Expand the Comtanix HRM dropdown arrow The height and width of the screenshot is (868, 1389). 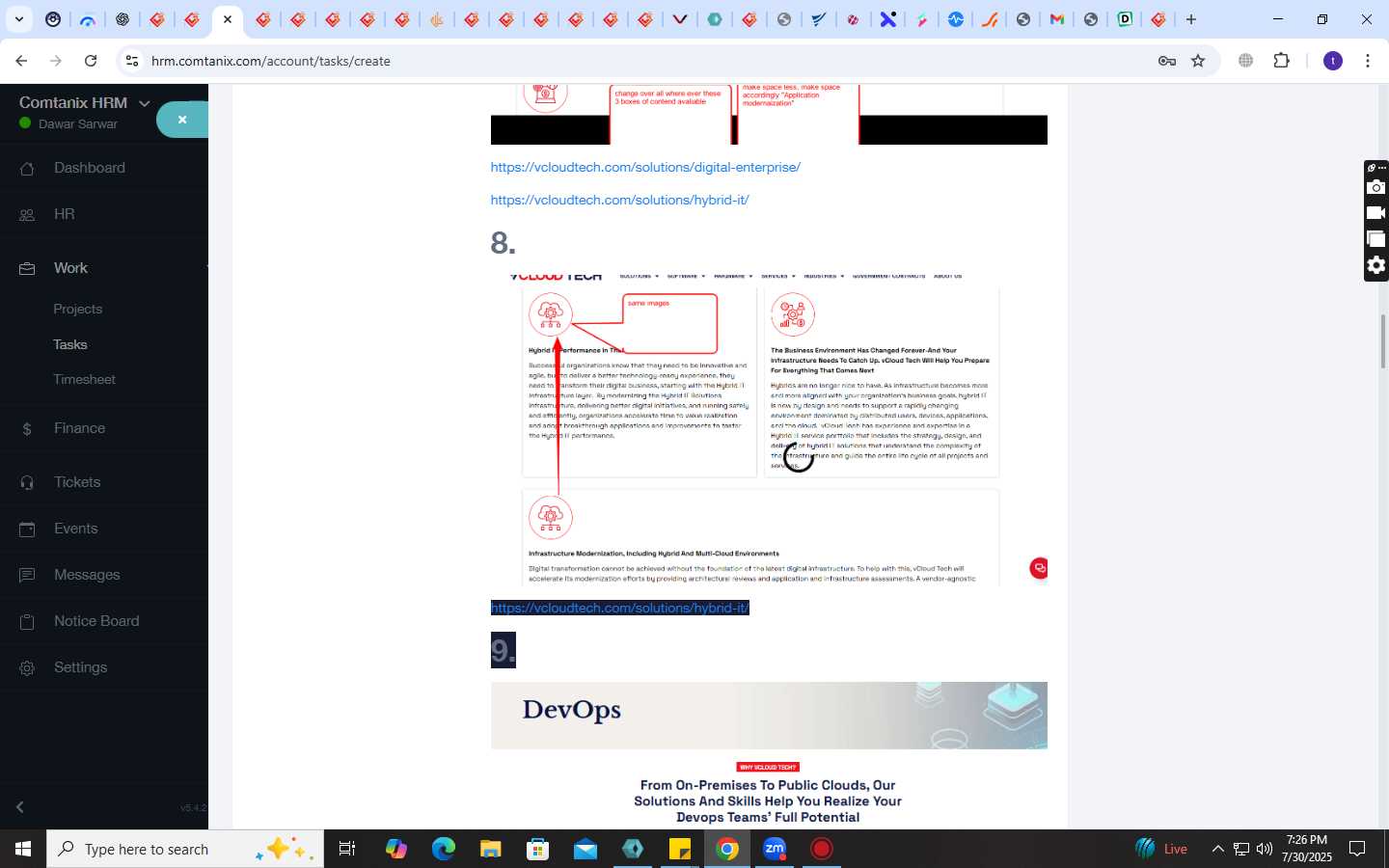pyautogui.click(x=145, y=103)
